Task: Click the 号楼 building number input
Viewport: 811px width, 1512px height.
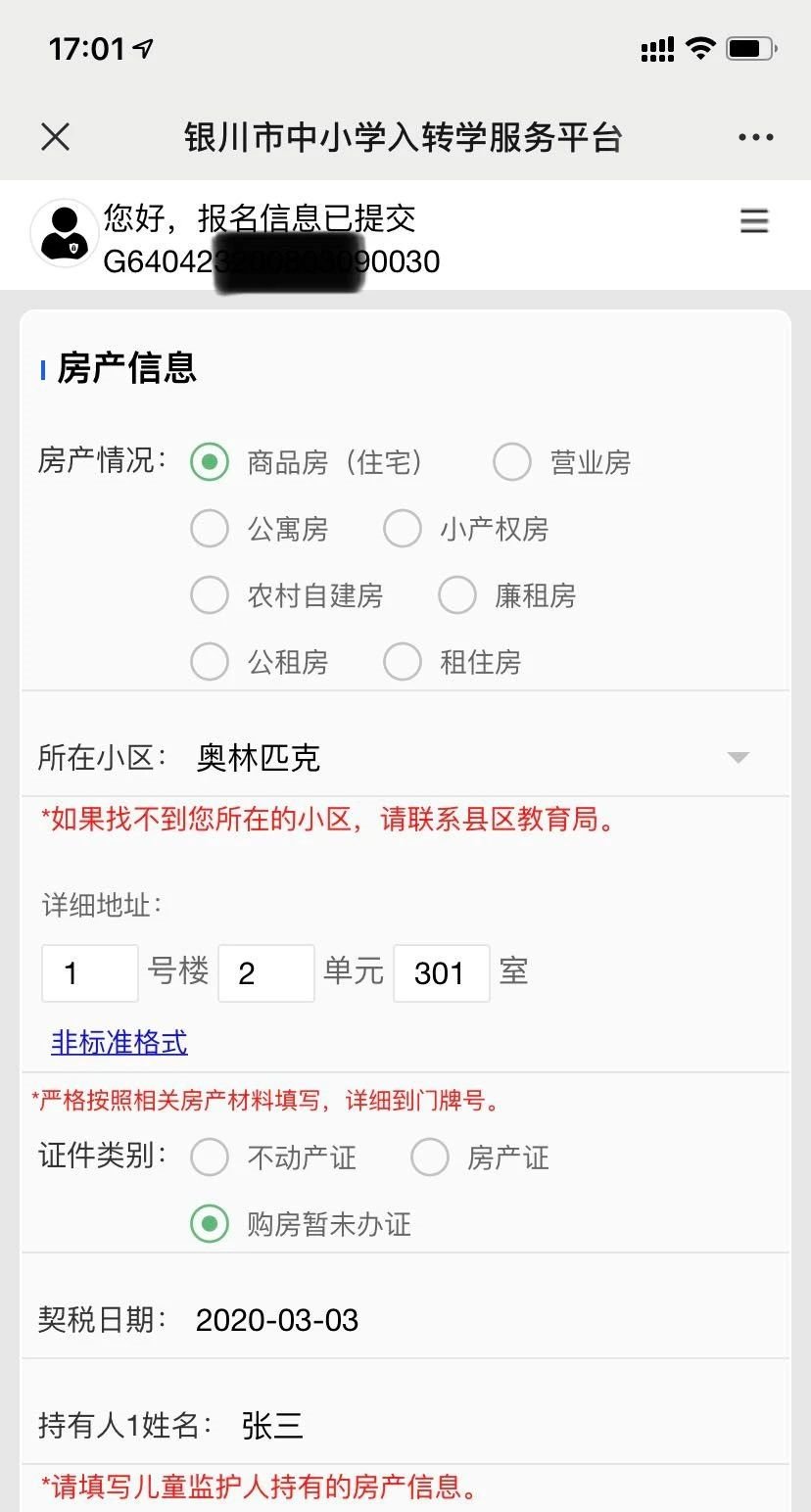Action: coord(90,973)
